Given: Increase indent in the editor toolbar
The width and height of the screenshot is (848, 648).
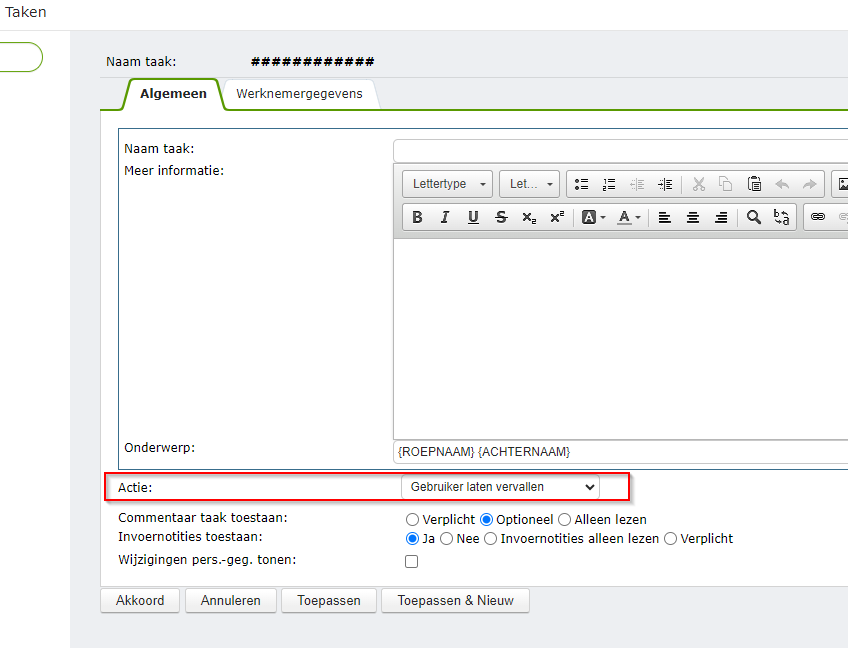Looking at the screenshot, I should point(665,184).
